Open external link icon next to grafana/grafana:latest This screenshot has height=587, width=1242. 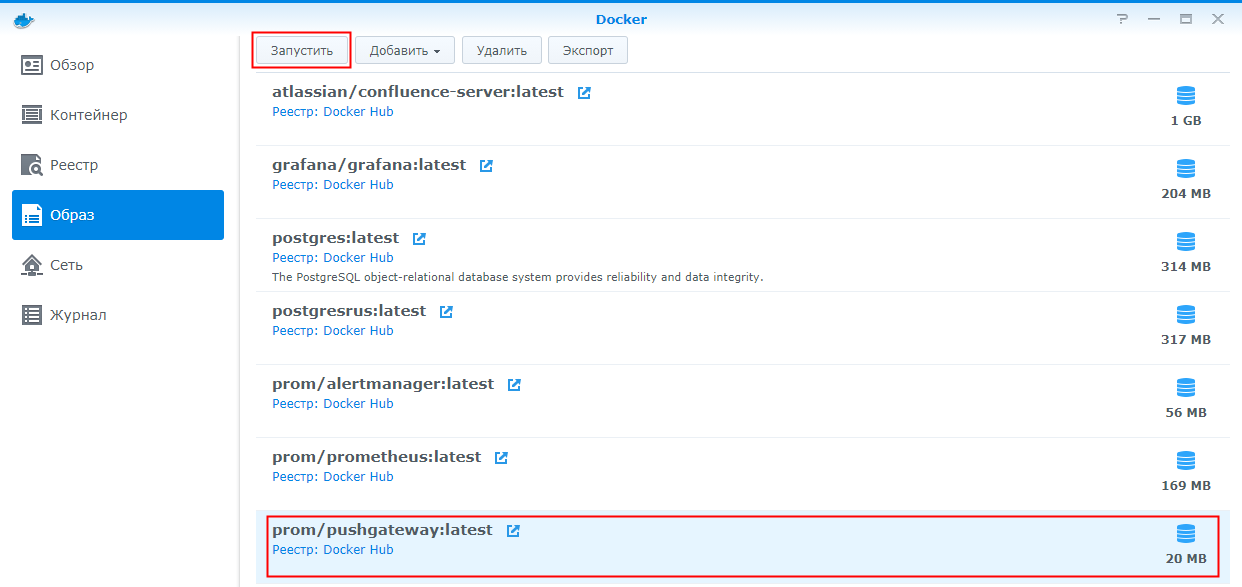pos(486,166)
